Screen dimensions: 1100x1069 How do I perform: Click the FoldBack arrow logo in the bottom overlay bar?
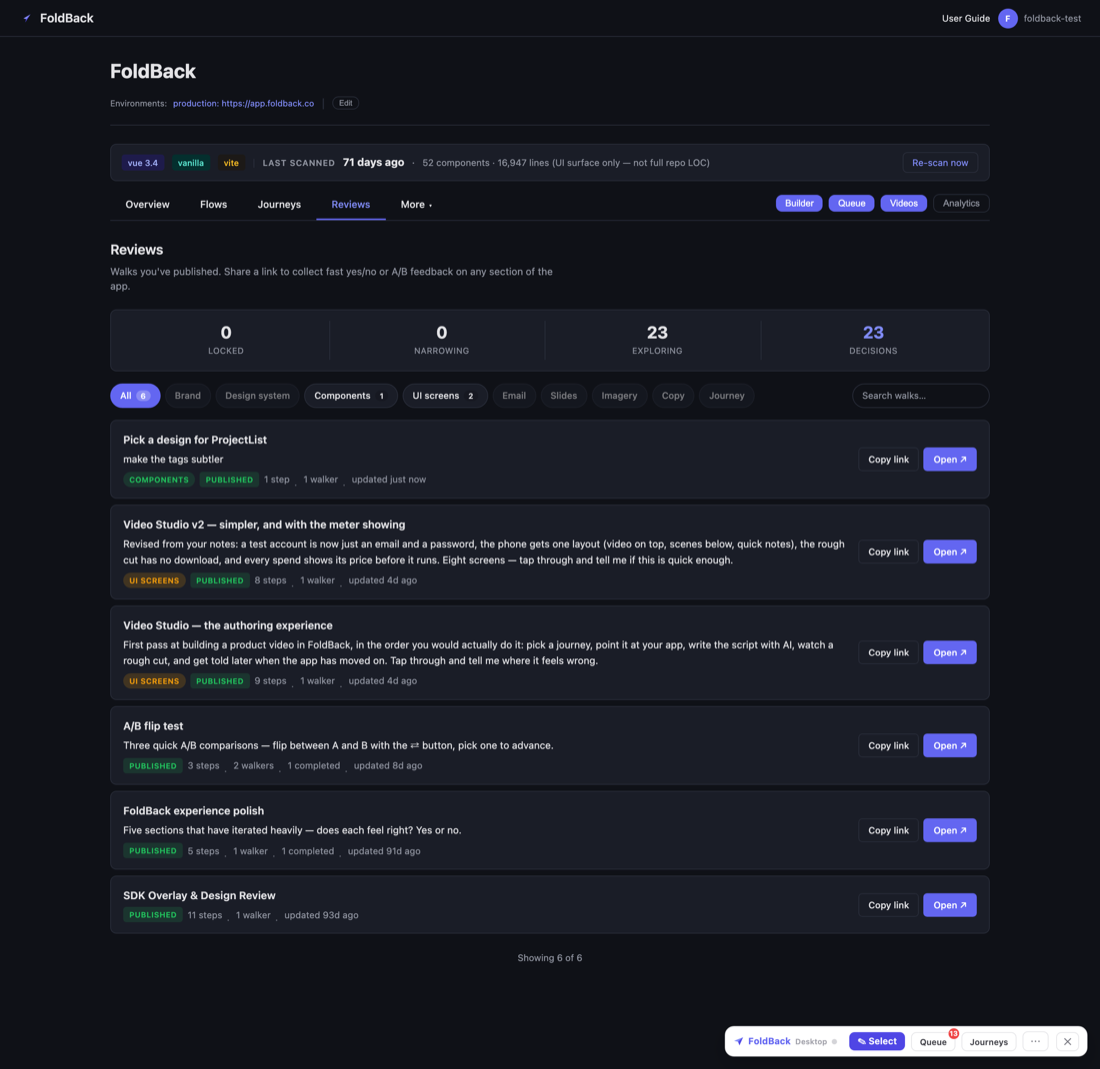click(x=739, y=1041)
